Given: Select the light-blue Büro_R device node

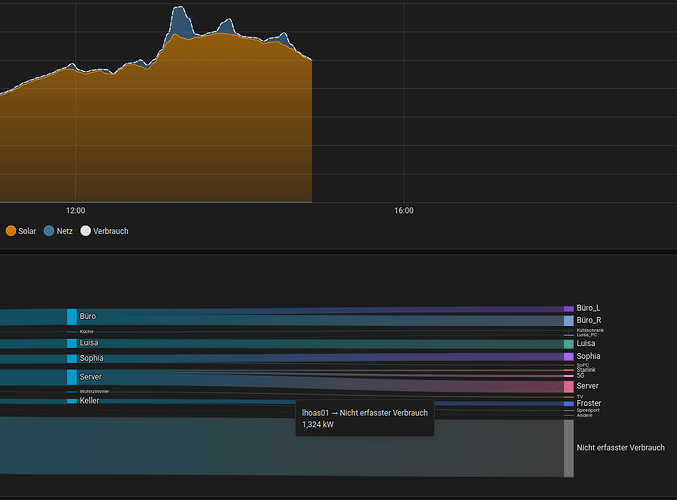Looking at the screenshot, I should 569,320.
